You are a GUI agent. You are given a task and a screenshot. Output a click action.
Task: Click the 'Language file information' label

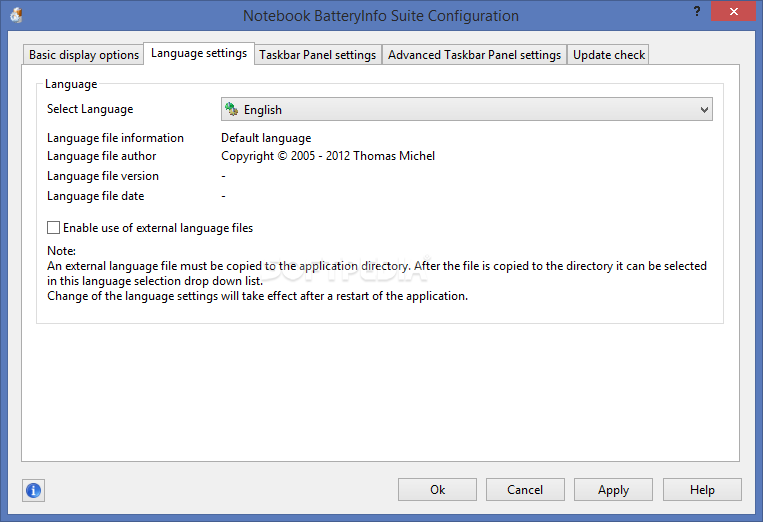(x=115, y=138)
